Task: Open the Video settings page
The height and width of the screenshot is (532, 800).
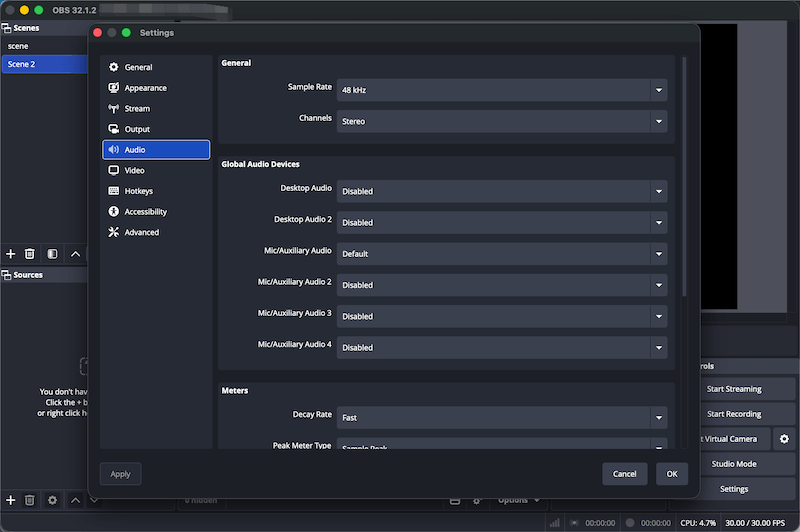Action: click(156, 170)
